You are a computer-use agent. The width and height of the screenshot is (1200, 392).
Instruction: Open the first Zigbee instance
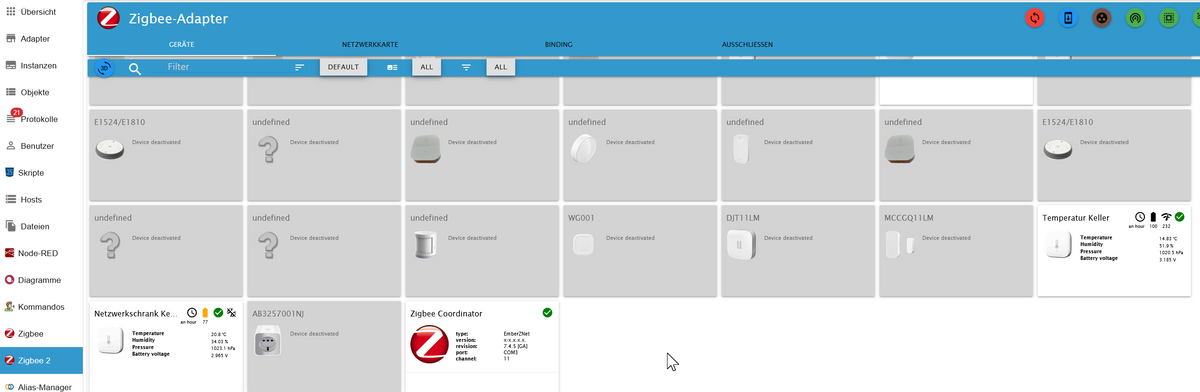coord(41,333)
